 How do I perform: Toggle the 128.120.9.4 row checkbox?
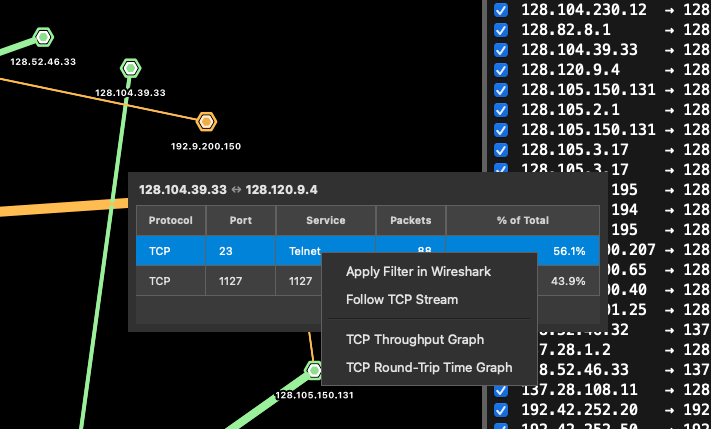[x=501, y=70]
